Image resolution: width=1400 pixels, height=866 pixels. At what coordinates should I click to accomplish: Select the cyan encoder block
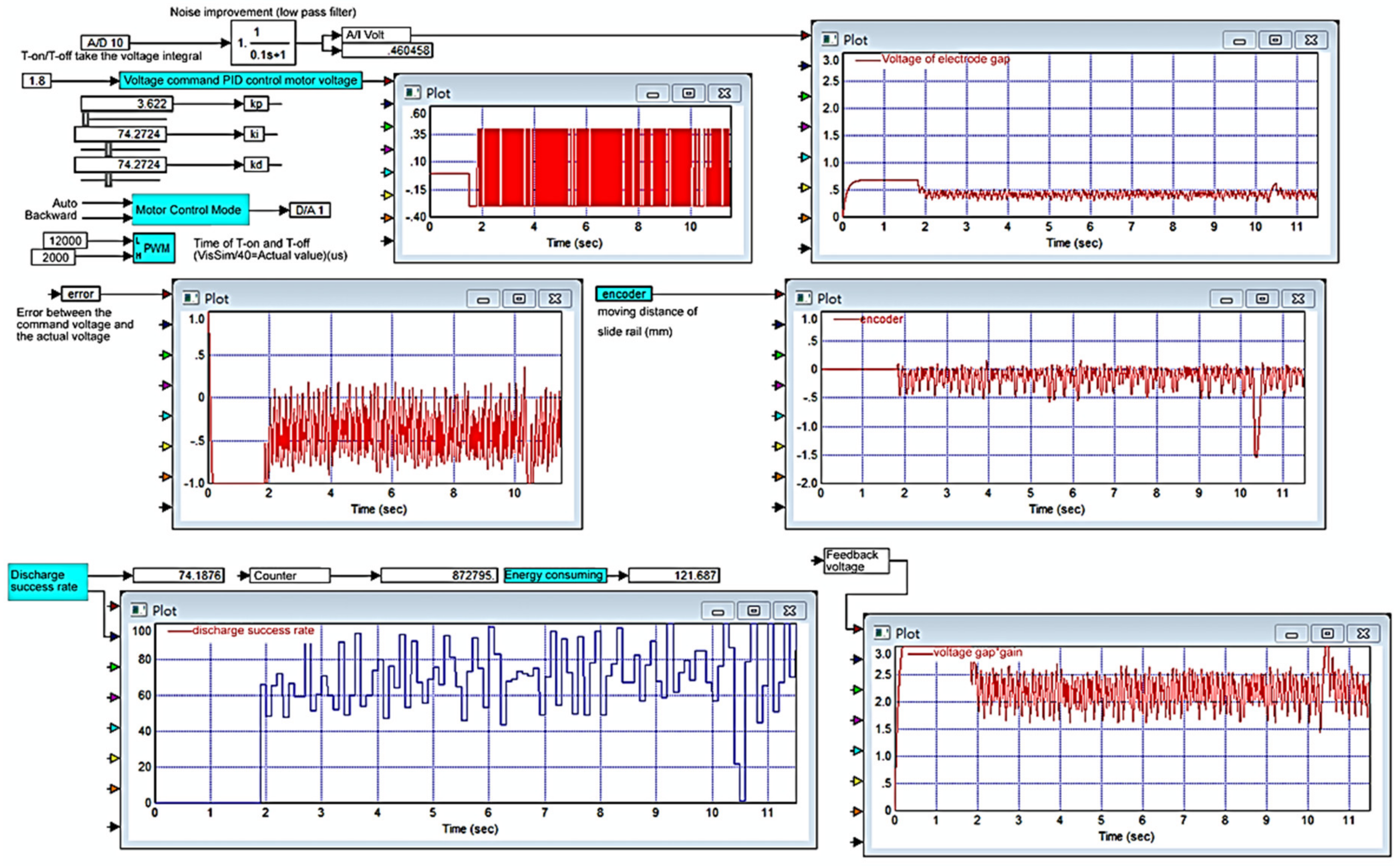(x=624, y=294)
